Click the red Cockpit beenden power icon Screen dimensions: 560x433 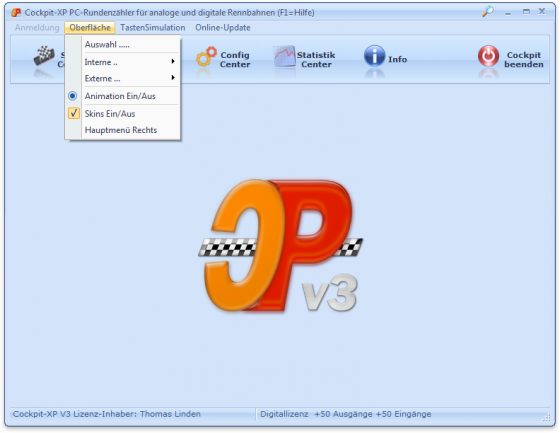488,56
